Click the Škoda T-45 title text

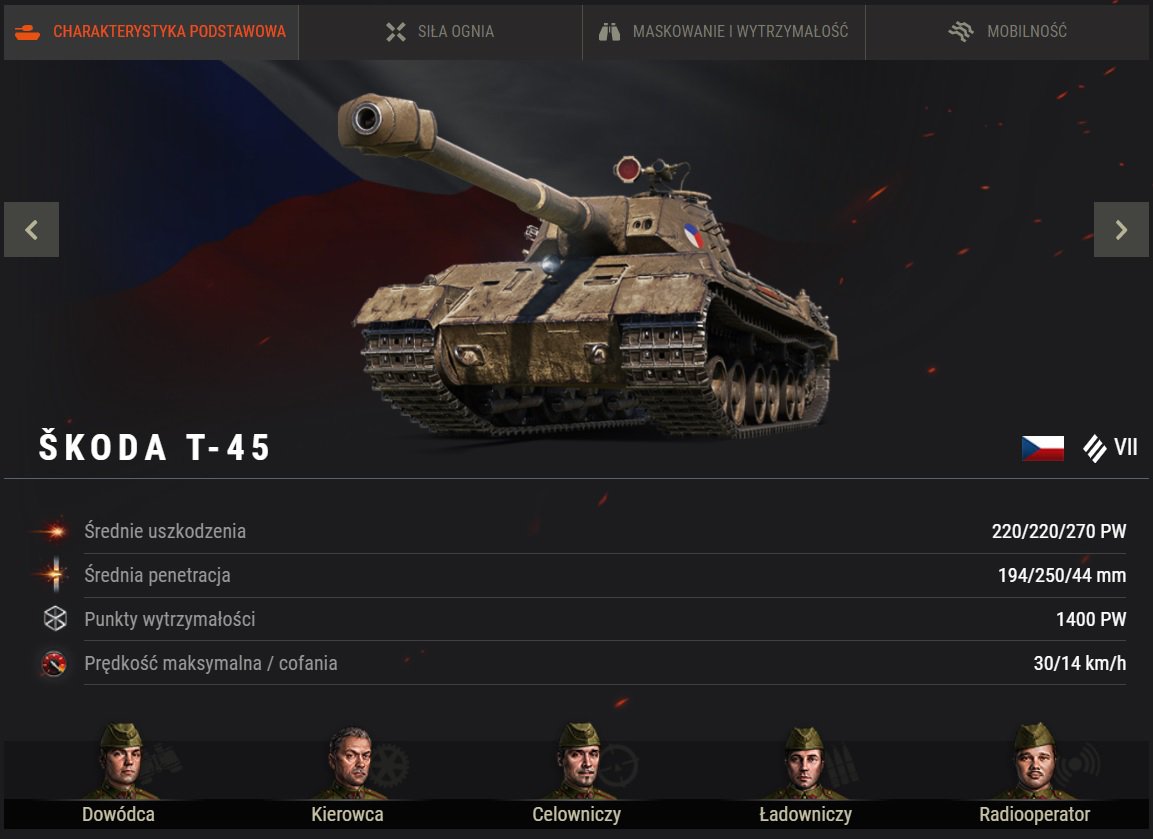pyautogui.click(x=154, y=446)
